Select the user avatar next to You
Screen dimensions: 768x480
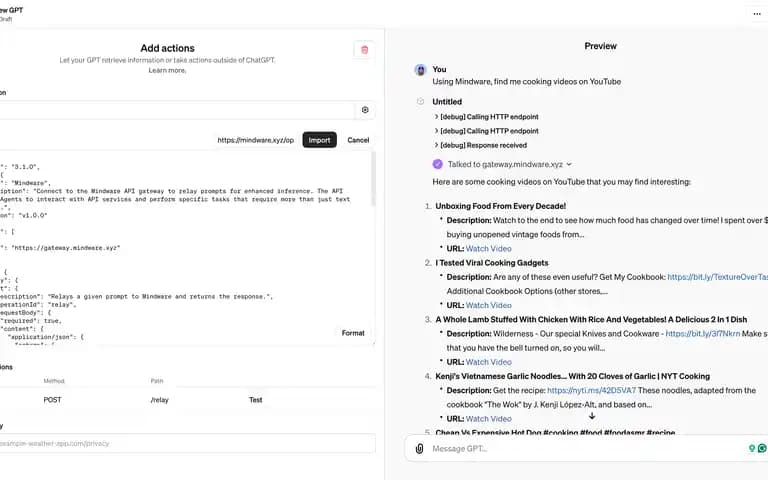420,70
